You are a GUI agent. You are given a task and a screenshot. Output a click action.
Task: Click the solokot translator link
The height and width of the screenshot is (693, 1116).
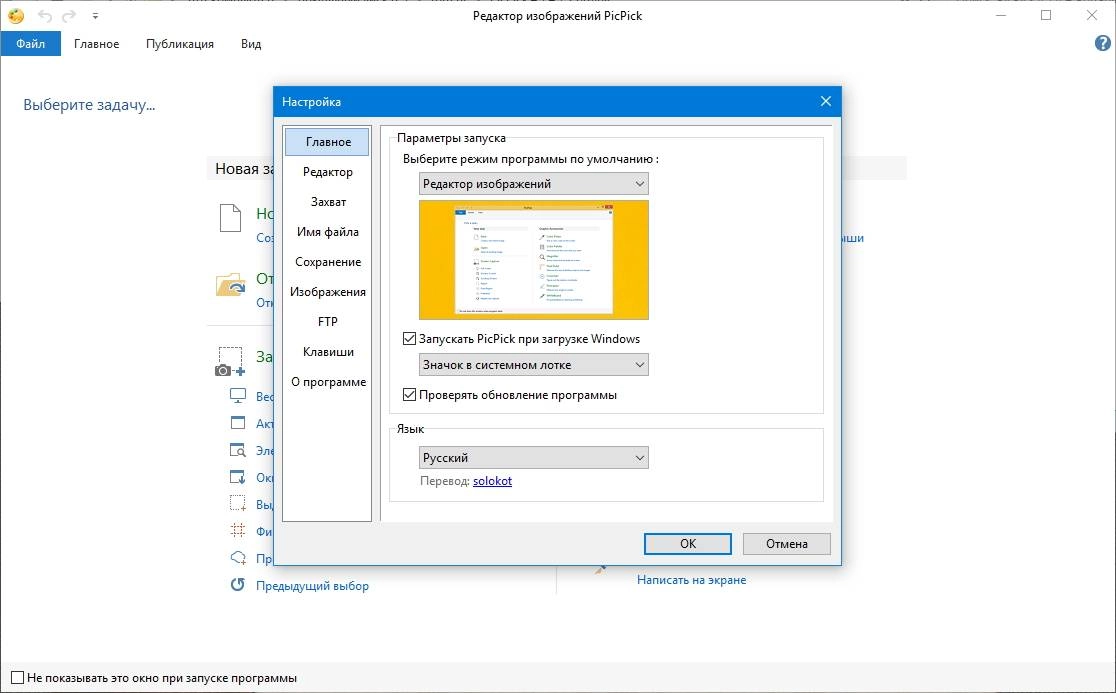(x=492, y=481)
